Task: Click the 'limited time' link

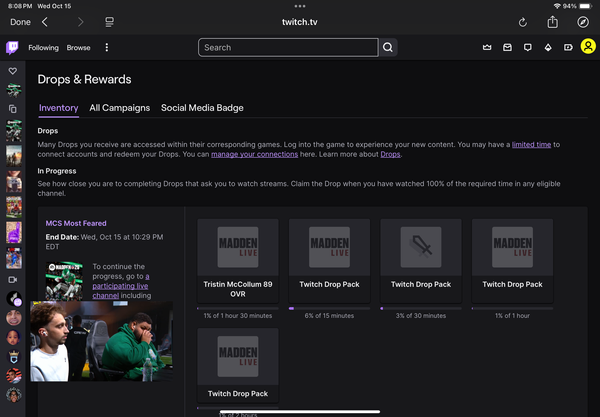Action: pos(531,144)
